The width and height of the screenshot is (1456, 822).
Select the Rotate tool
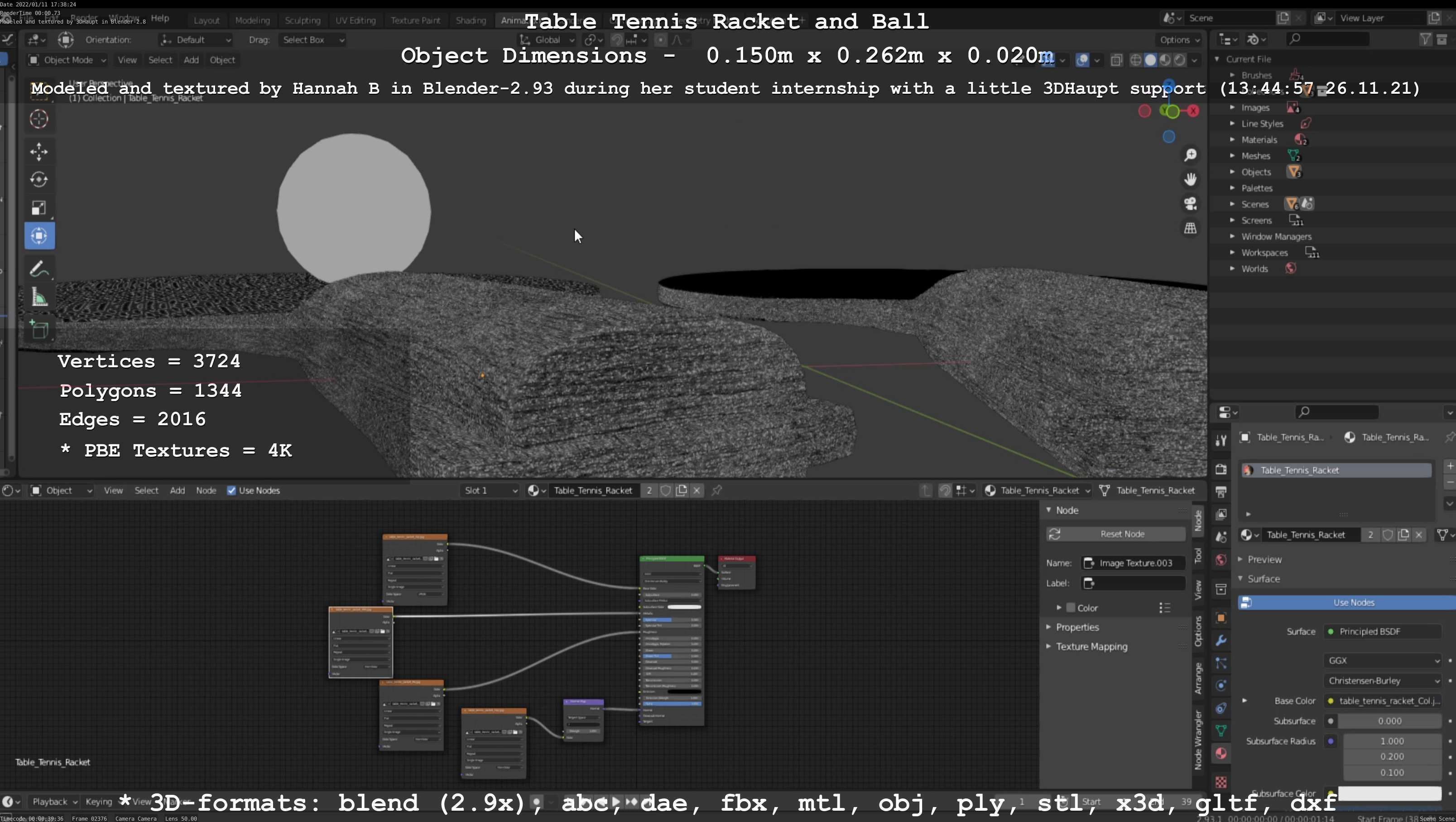tap(39, 179)
